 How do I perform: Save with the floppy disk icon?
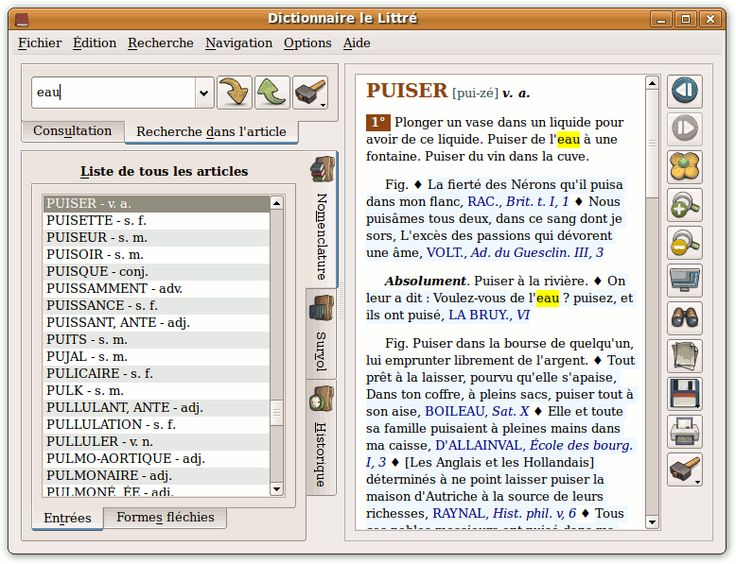point(685,394)
